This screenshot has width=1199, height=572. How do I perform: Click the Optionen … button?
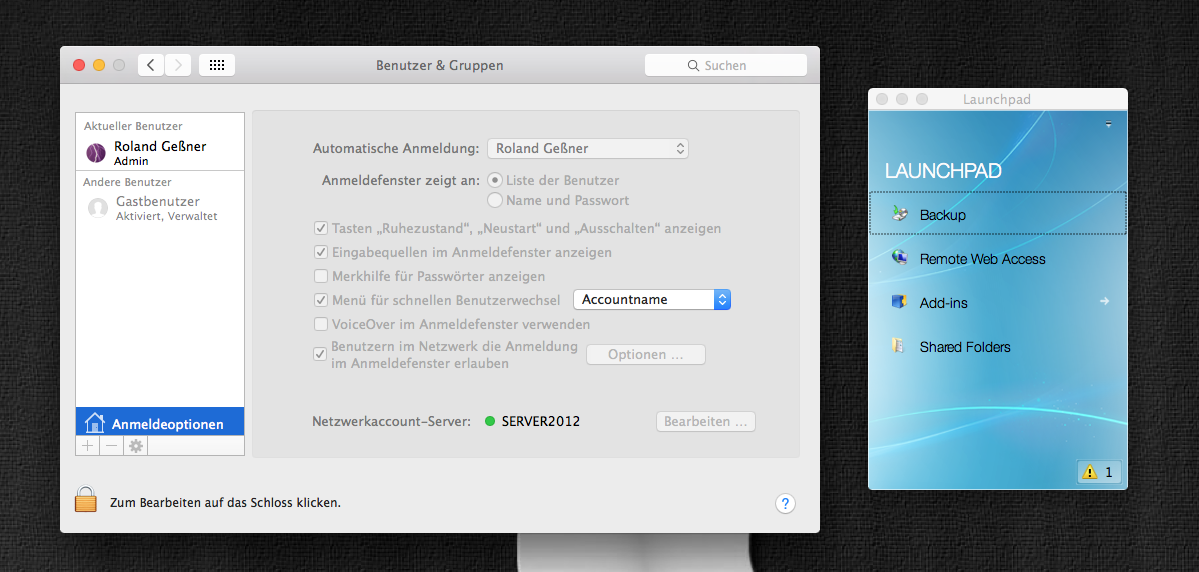tap(645, 355)
